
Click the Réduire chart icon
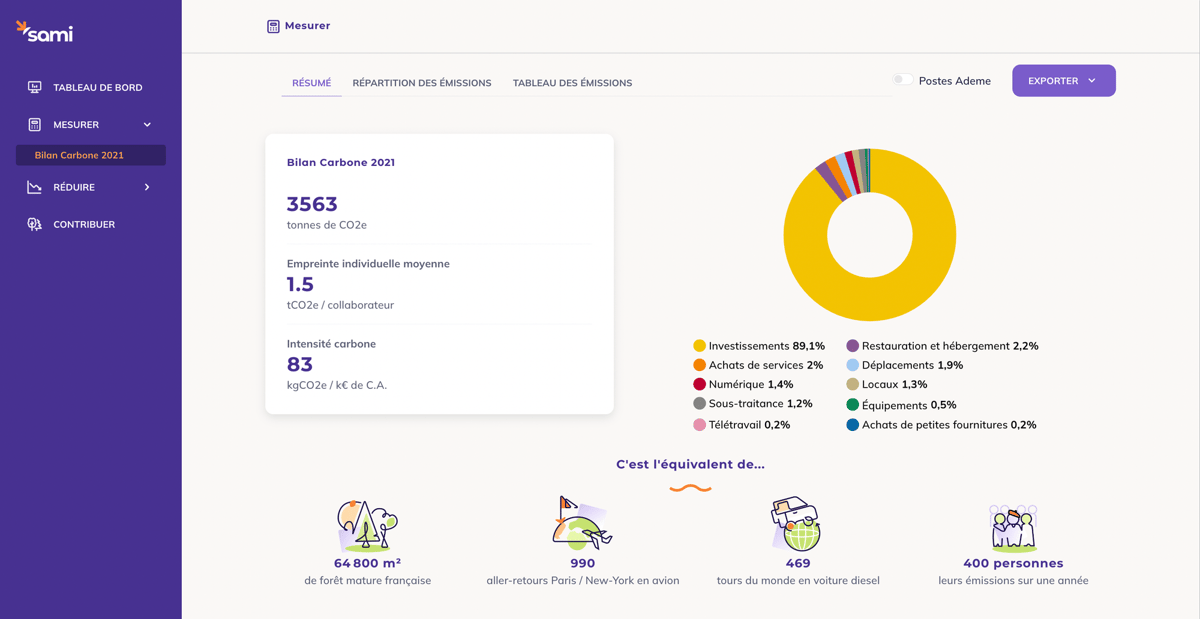(x=35, y=187)
